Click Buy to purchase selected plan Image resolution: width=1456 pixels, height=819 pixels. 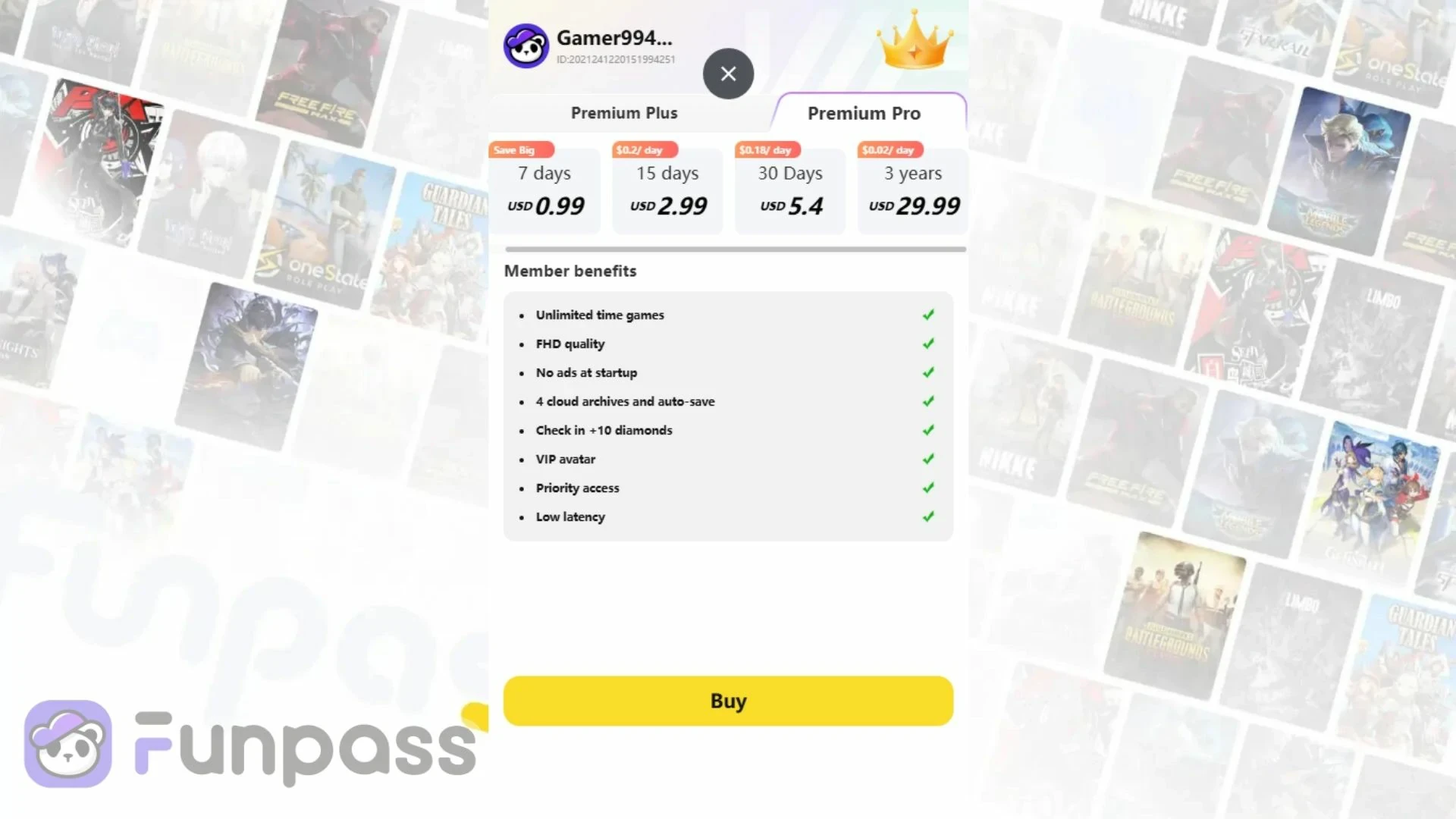728,701
